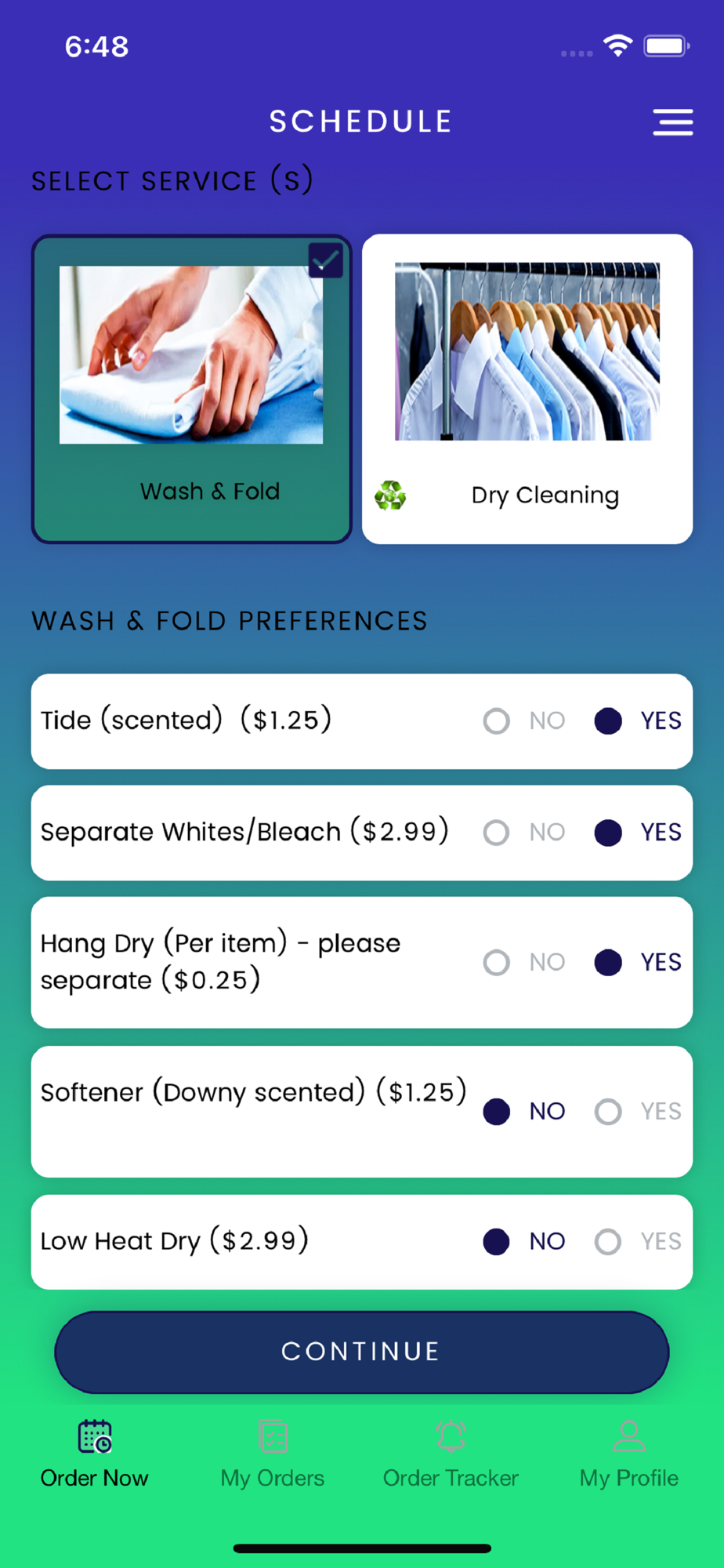This screenshot has width=724, height=1568.
Task: Tap the My Orders checklist icon
Action: coord(273,1436)
